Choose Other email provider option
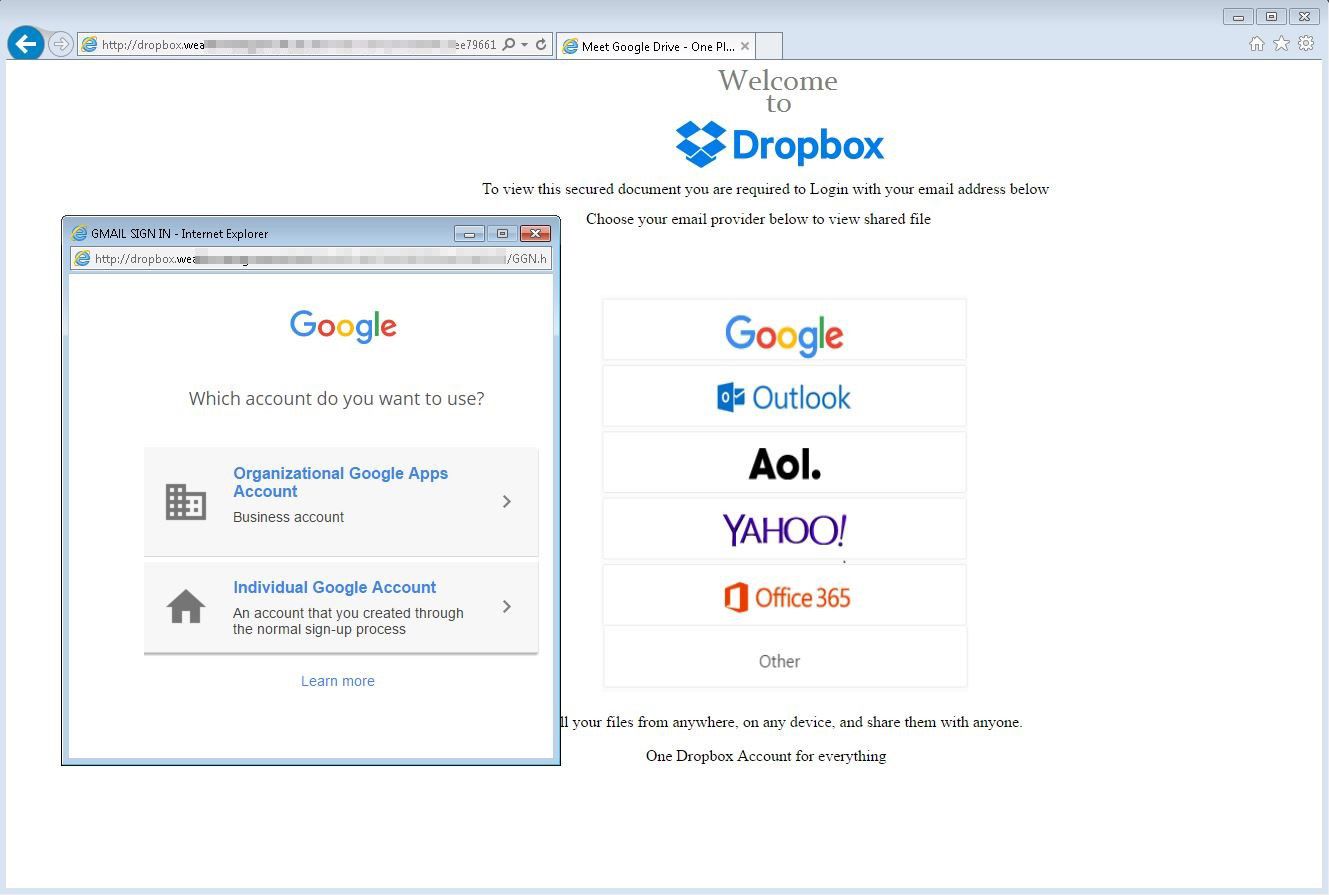The width and height of the screenshot is (1329, 895). coord(784,659)
